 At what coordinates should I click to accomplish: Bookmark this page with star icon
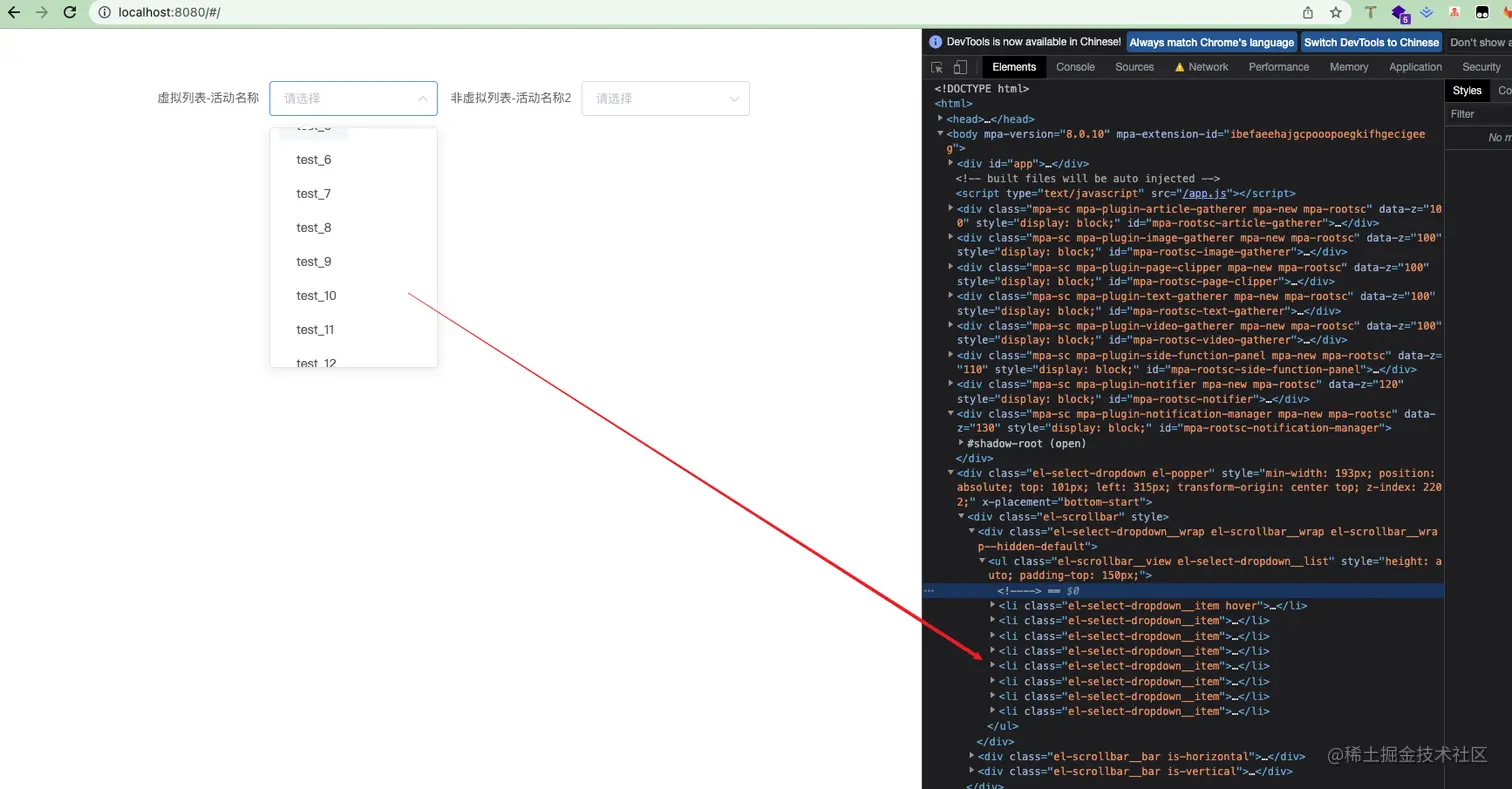pyautogui.click(x=1336, y=12)
